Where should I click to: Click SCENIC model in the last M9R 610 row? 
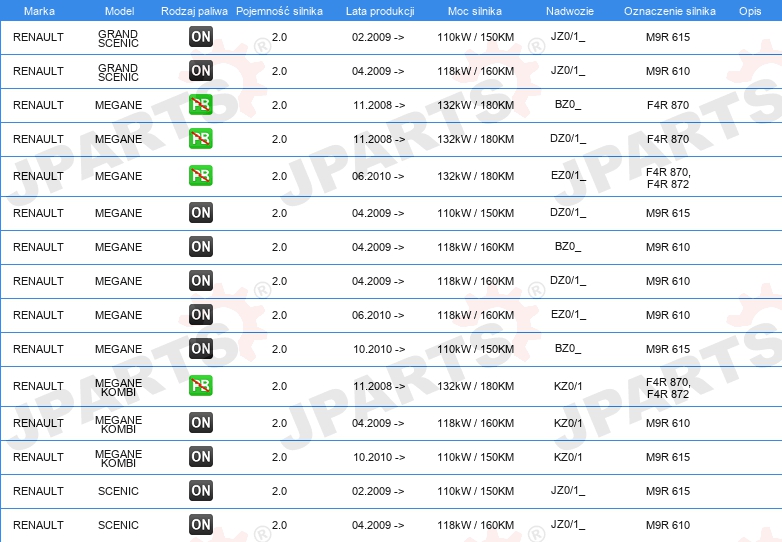pos(118,525)
